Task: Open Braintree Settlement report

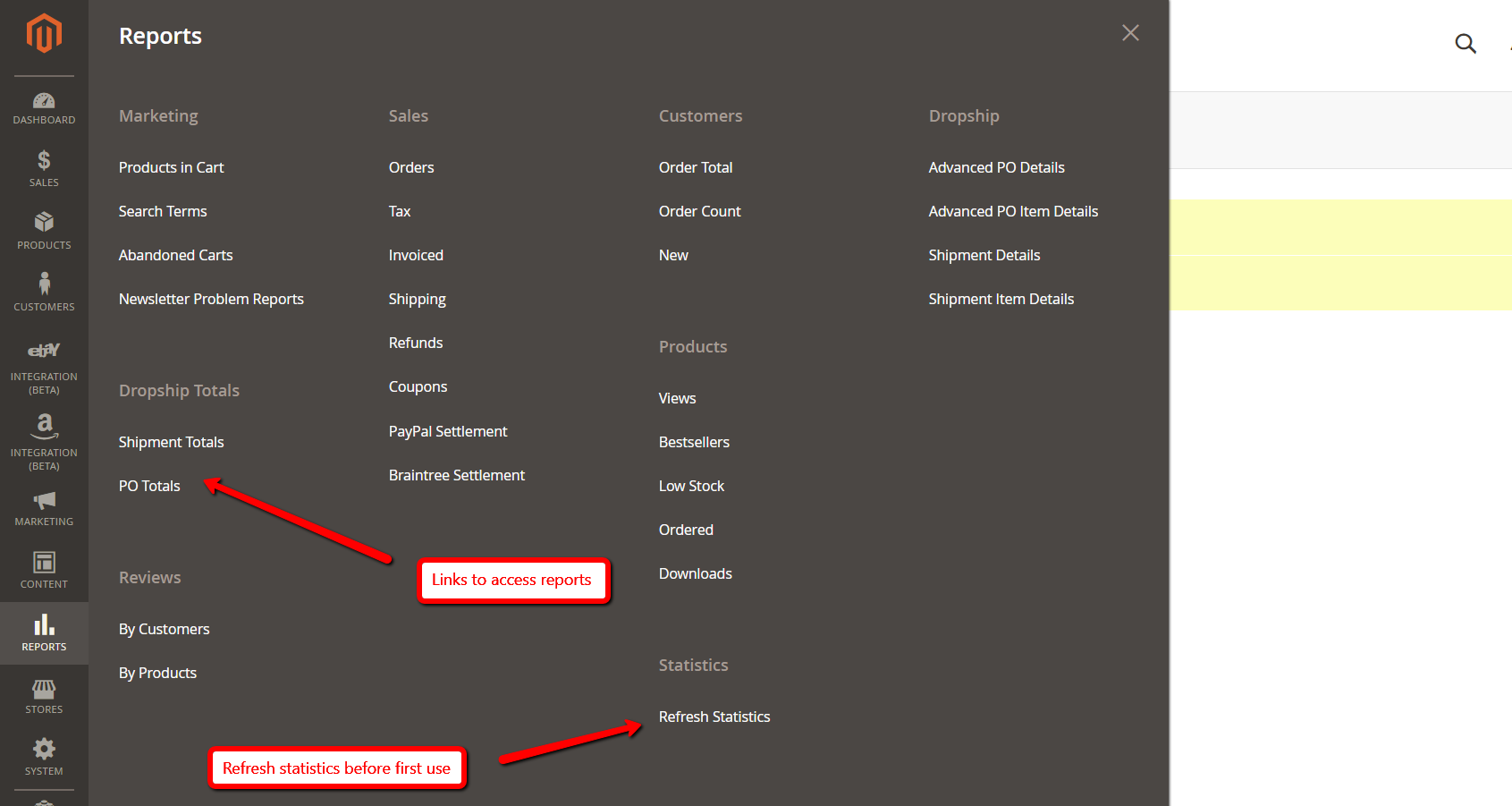Action: pos(457,475)
